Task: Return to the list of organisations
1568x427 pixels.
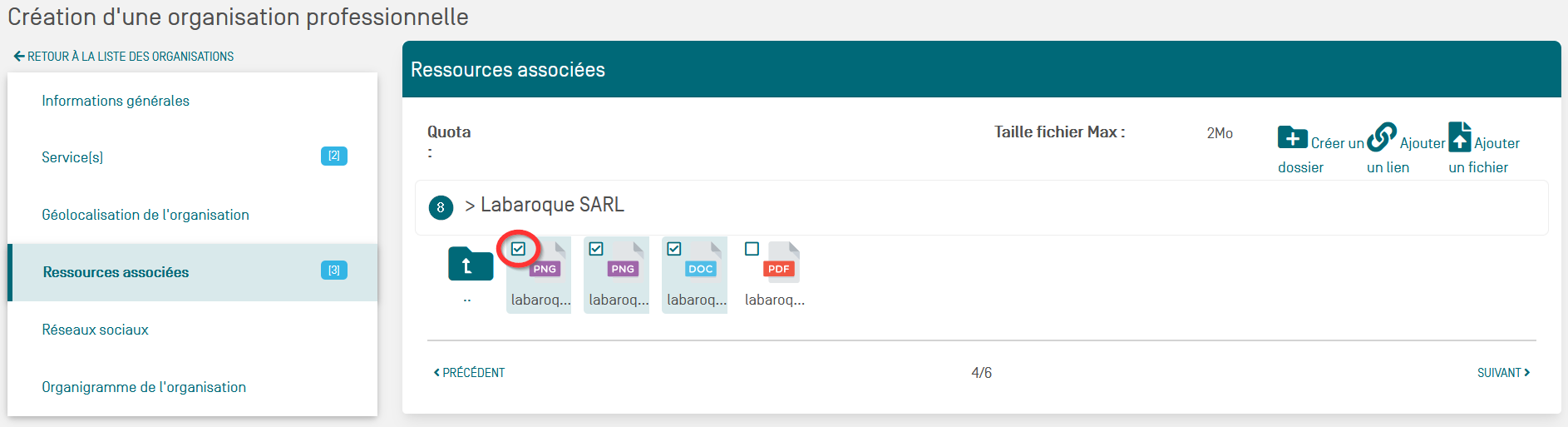Action: pos(124,57)
